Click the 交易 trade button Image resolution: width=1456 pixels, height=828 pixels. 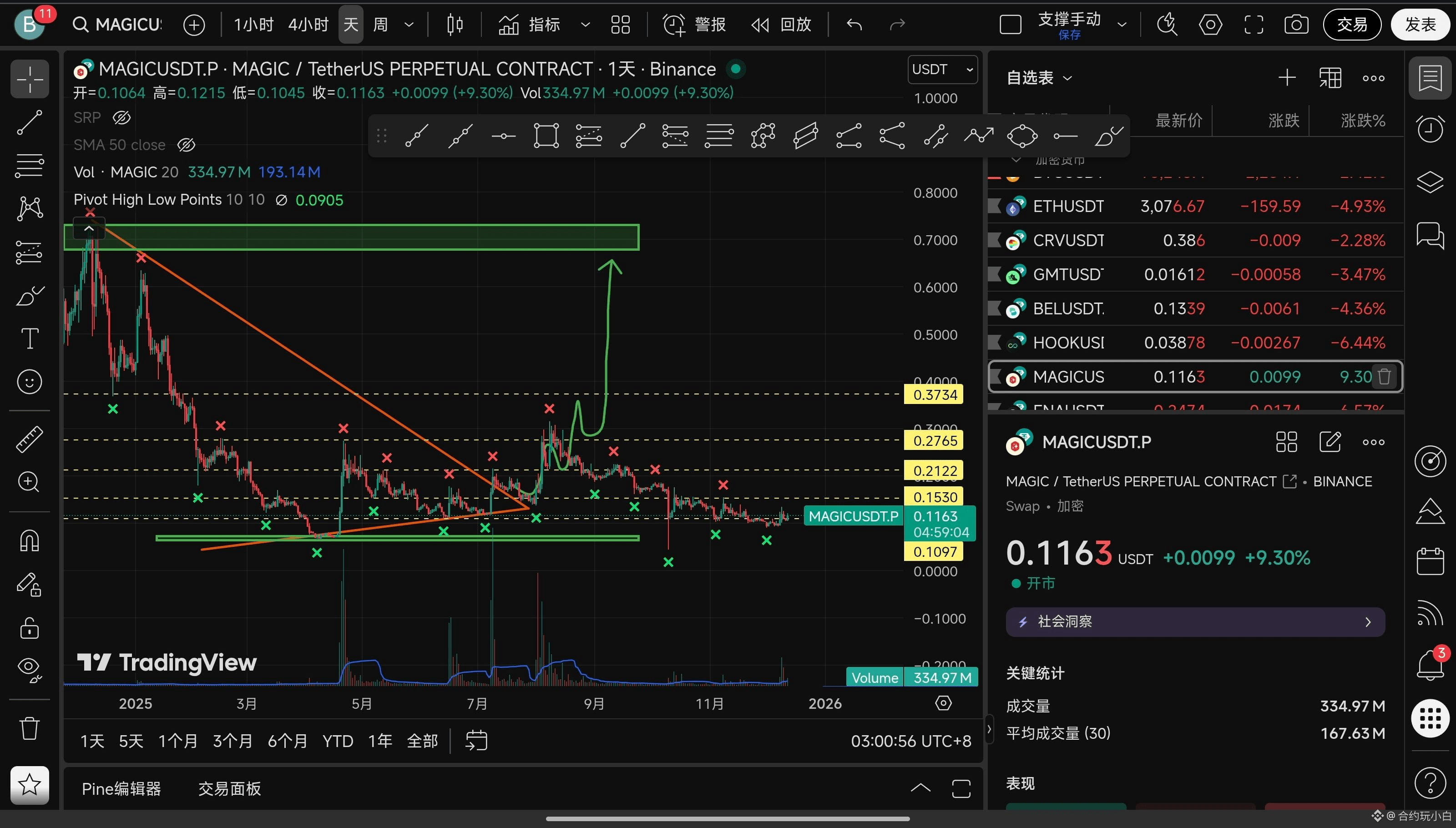(1352, 25)
